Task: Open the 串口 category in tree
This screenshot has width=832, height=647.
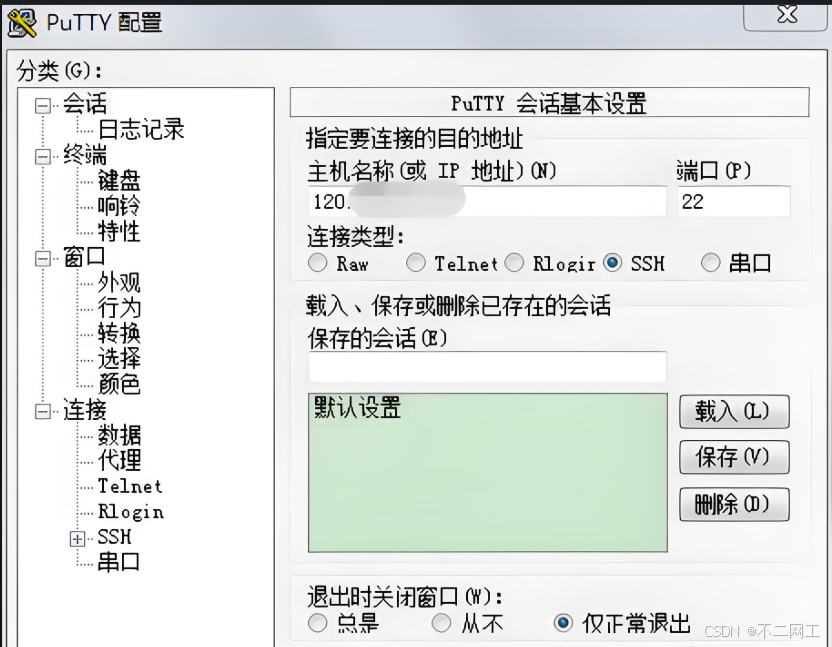Action: click(x=119, y=562)
